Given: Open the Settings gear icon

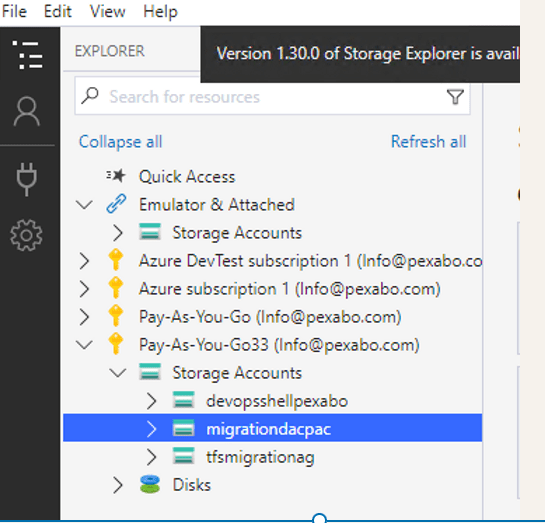Looking at the screenshot, I should coord(26,235).
